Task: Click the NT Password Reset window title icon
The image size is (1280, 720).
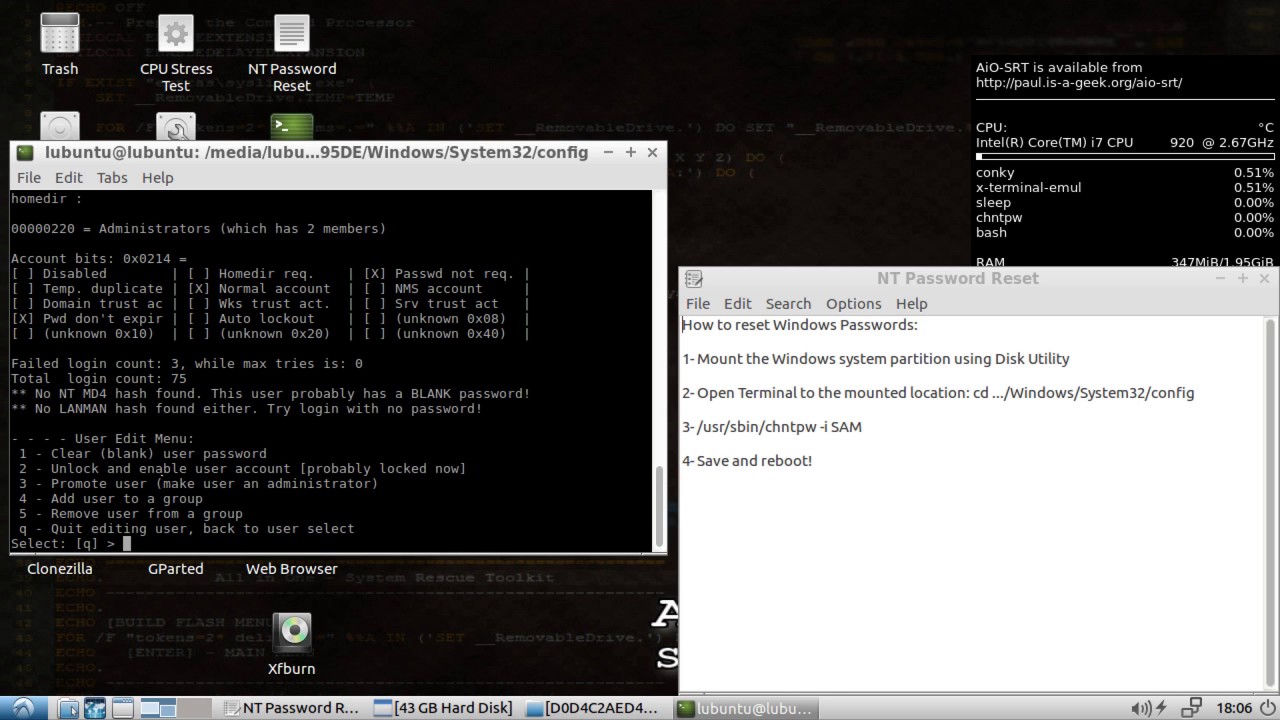Action: [694, 279]
